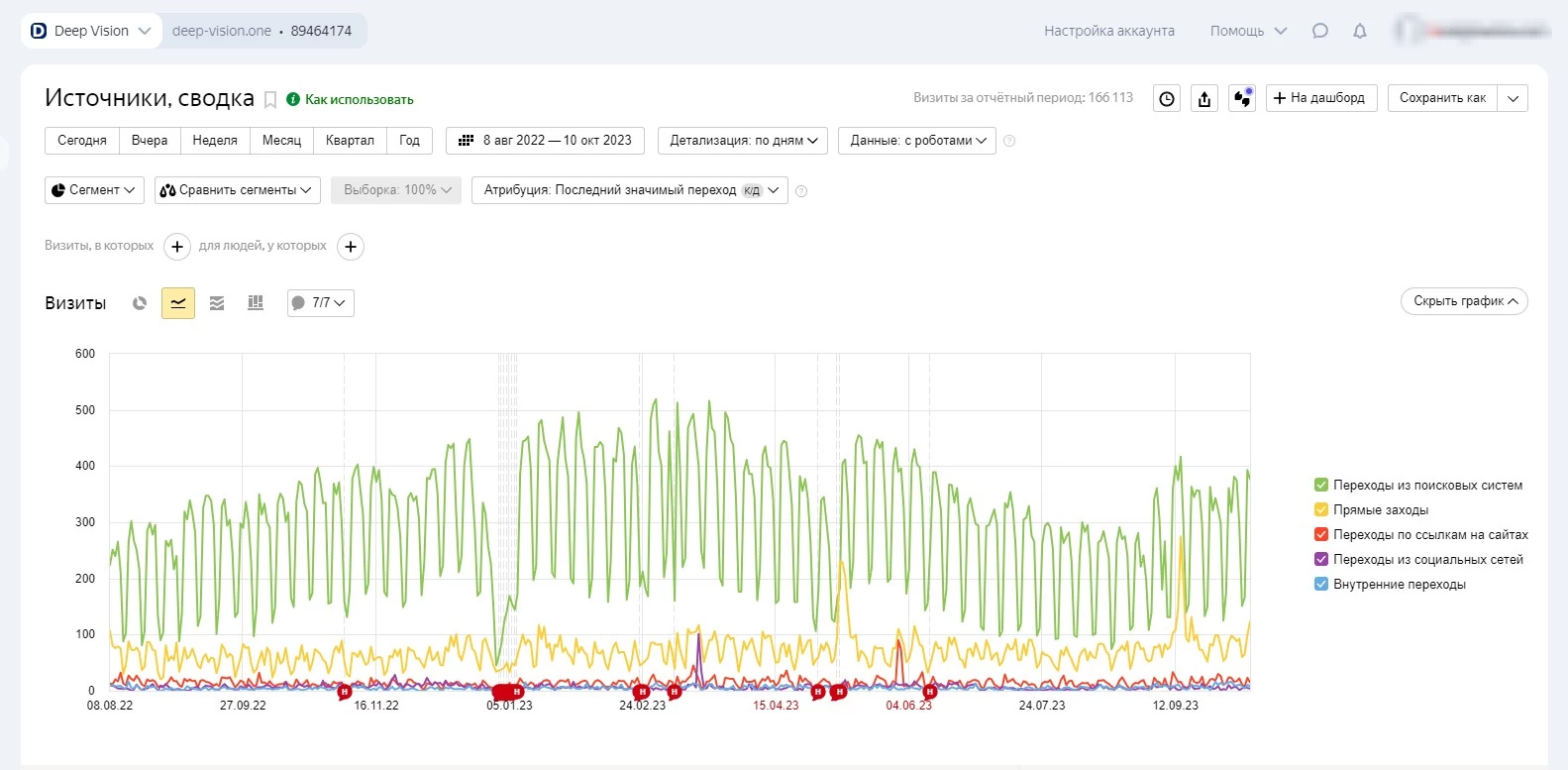Viewport: 1568px width, 770px height.
Task: Bookmark the report with flag icon
Action: pos(269,99)
